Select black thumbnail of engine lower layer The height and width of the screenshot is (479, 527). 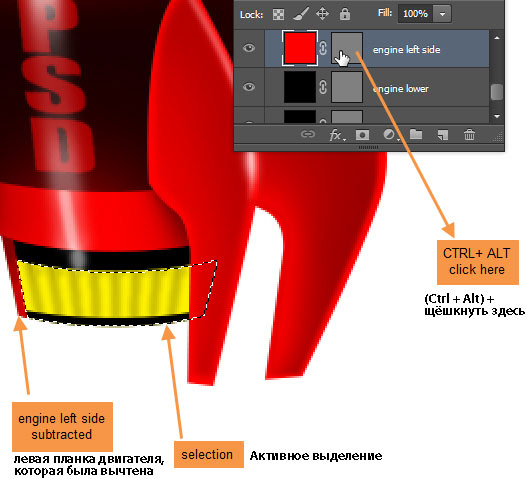(300, 87)
